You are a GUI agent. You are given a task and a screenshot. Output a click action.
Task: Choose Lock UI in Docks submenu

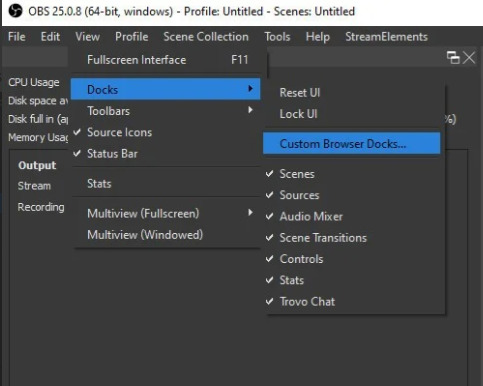(352, 114)
